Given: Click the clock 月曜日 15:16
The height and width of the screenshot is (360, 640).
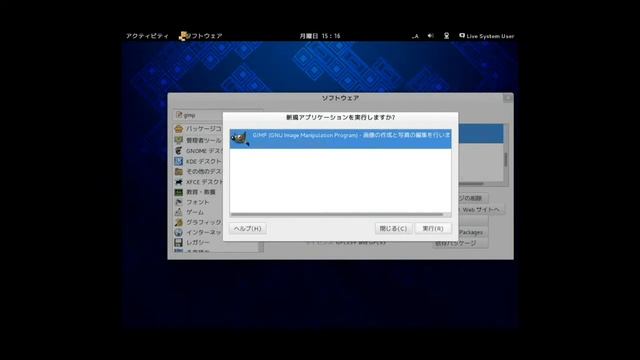Looking at the screenshot, I should 320,36.
